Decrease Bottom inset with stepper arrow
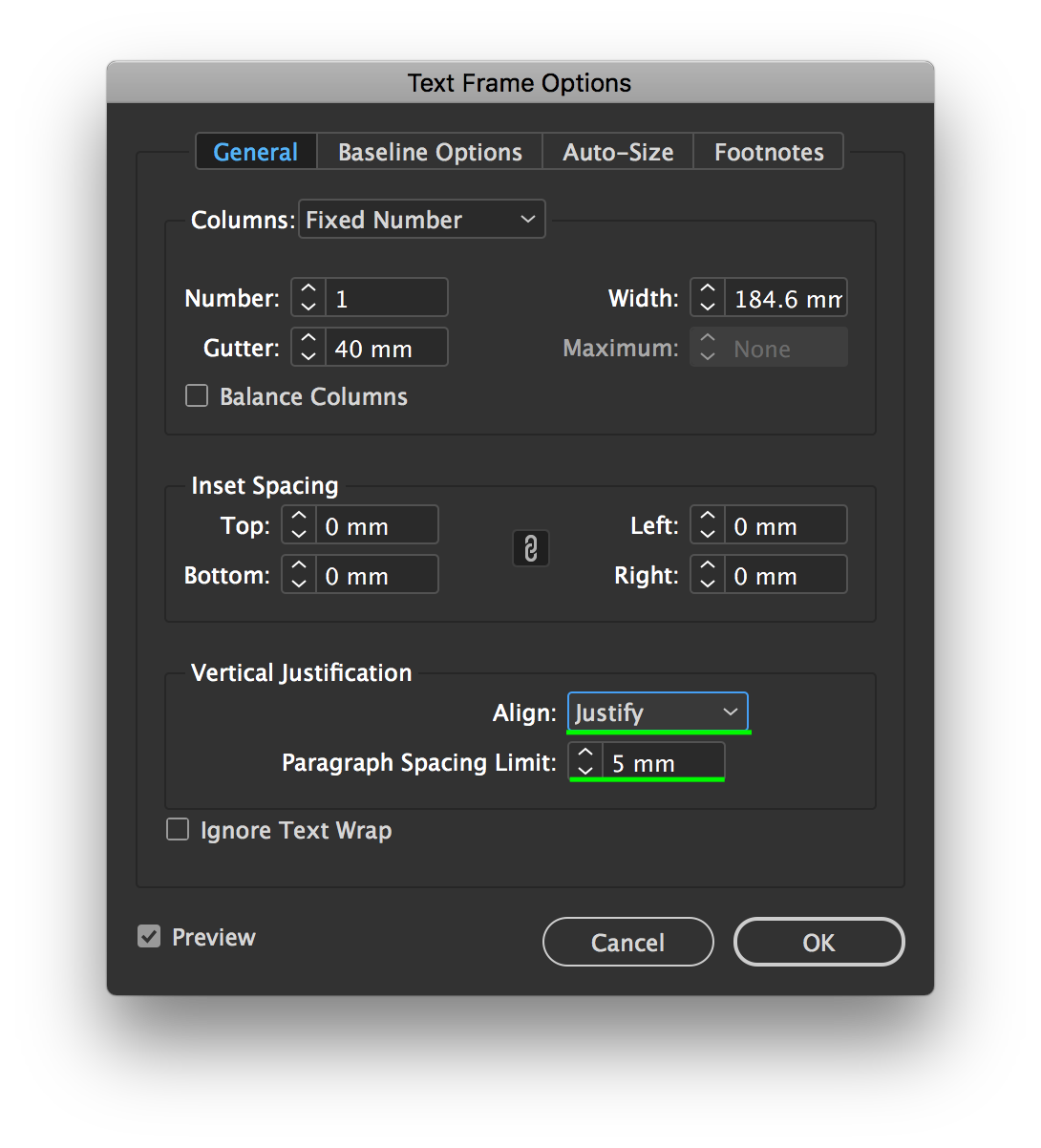The height and width of the screenshot is (1148, 1041). pyautogui.click(x=298, y=583)
